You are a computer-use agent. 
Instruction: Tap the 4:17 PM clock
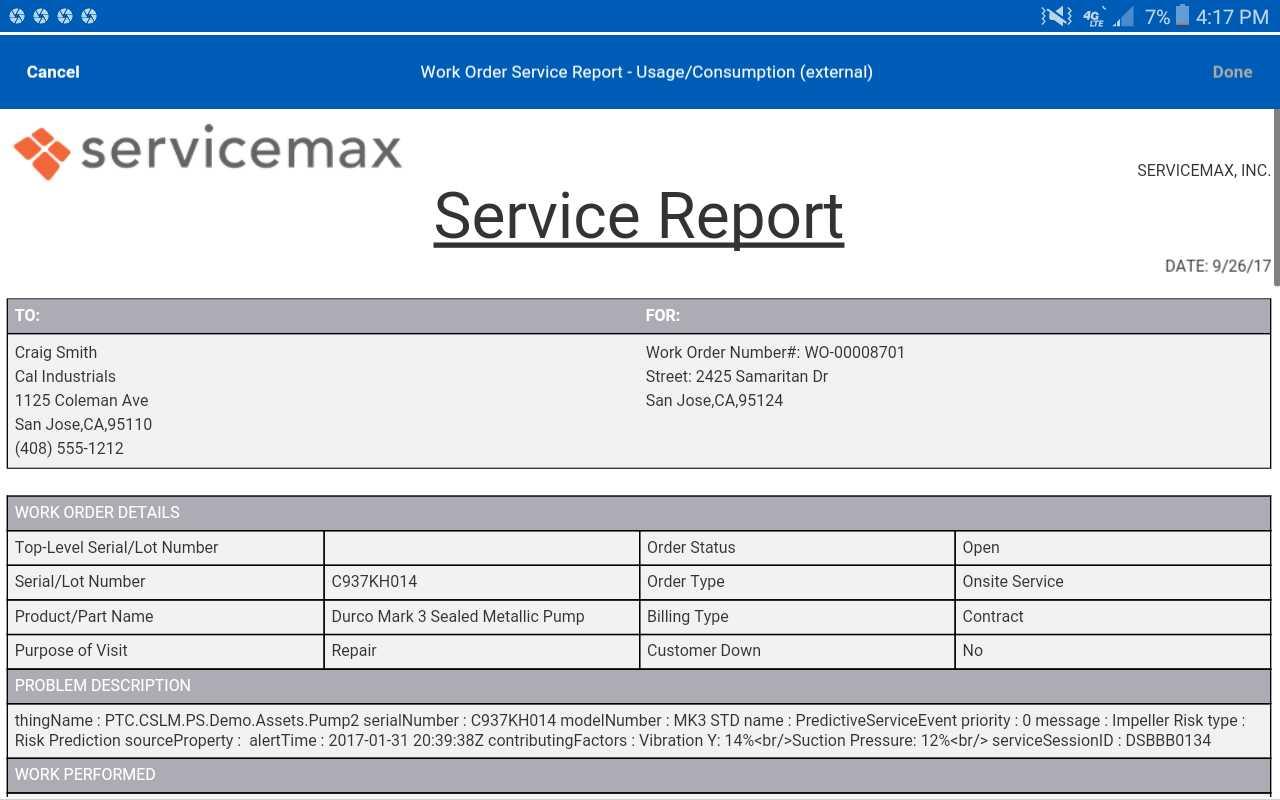(1232, 17)
